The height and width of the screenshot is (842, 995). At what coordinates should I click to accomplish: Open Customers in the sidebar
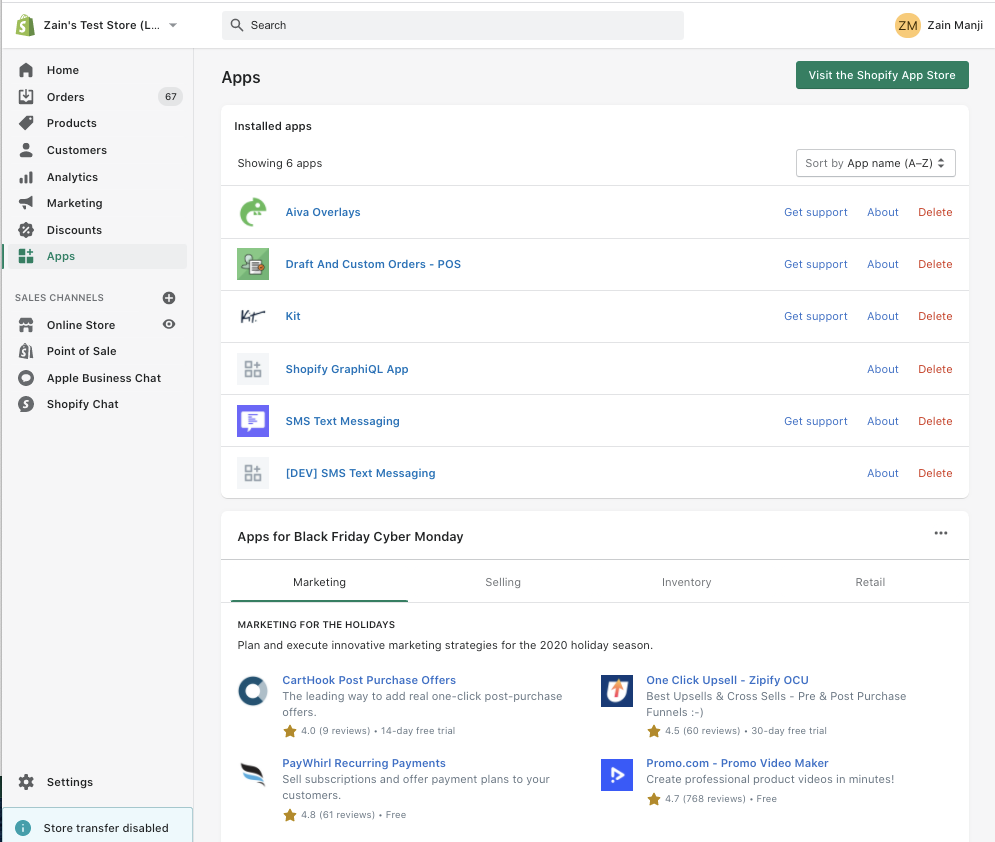(77, 150)
